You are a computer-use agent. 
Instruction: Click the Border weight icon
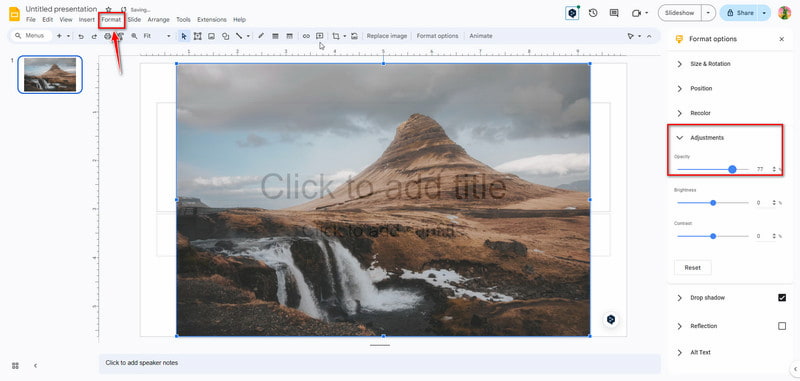click(x=276, y=36)
